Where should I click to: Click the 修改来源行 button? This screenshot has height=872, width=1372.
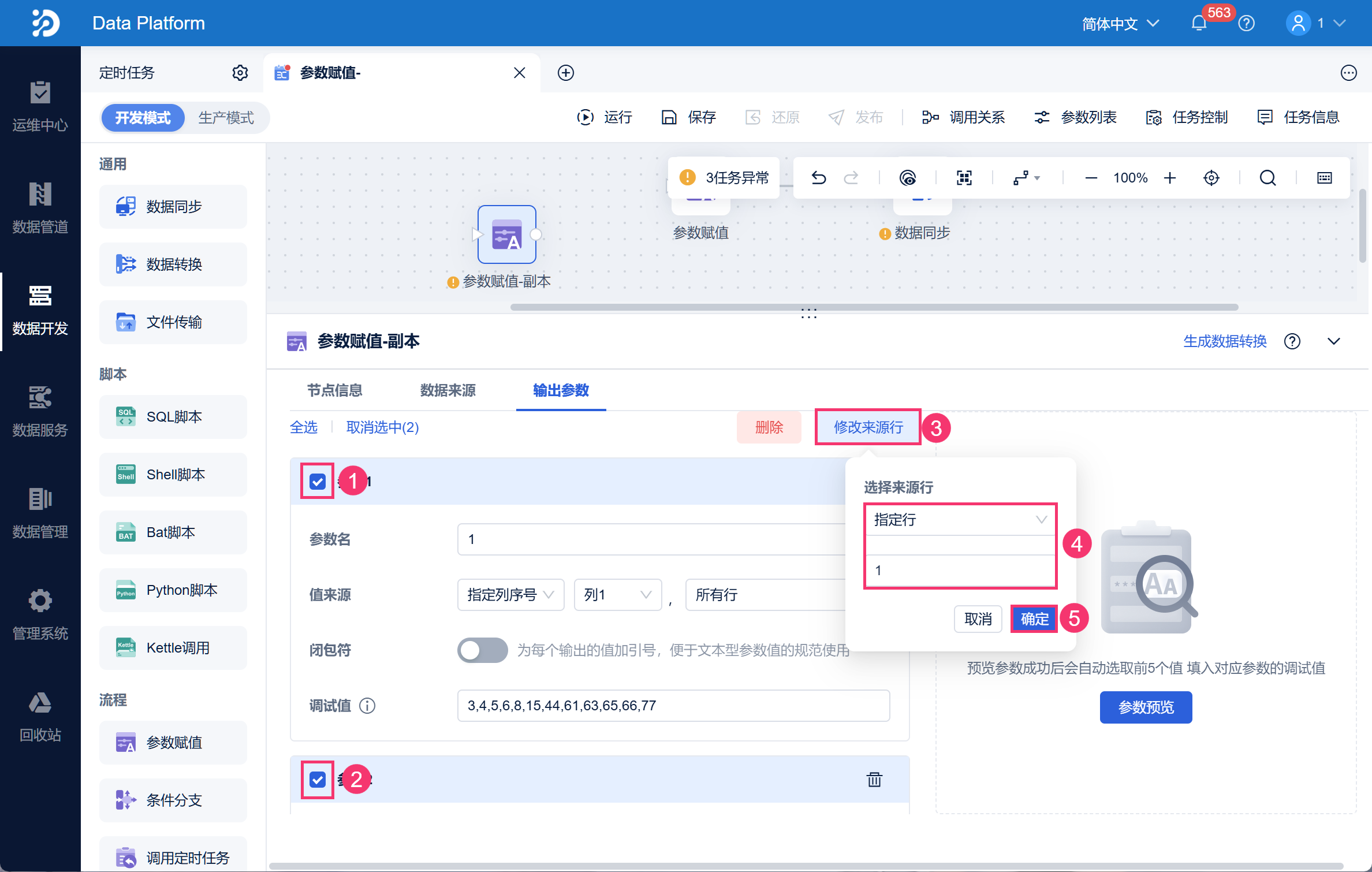[x=868, y=427]
